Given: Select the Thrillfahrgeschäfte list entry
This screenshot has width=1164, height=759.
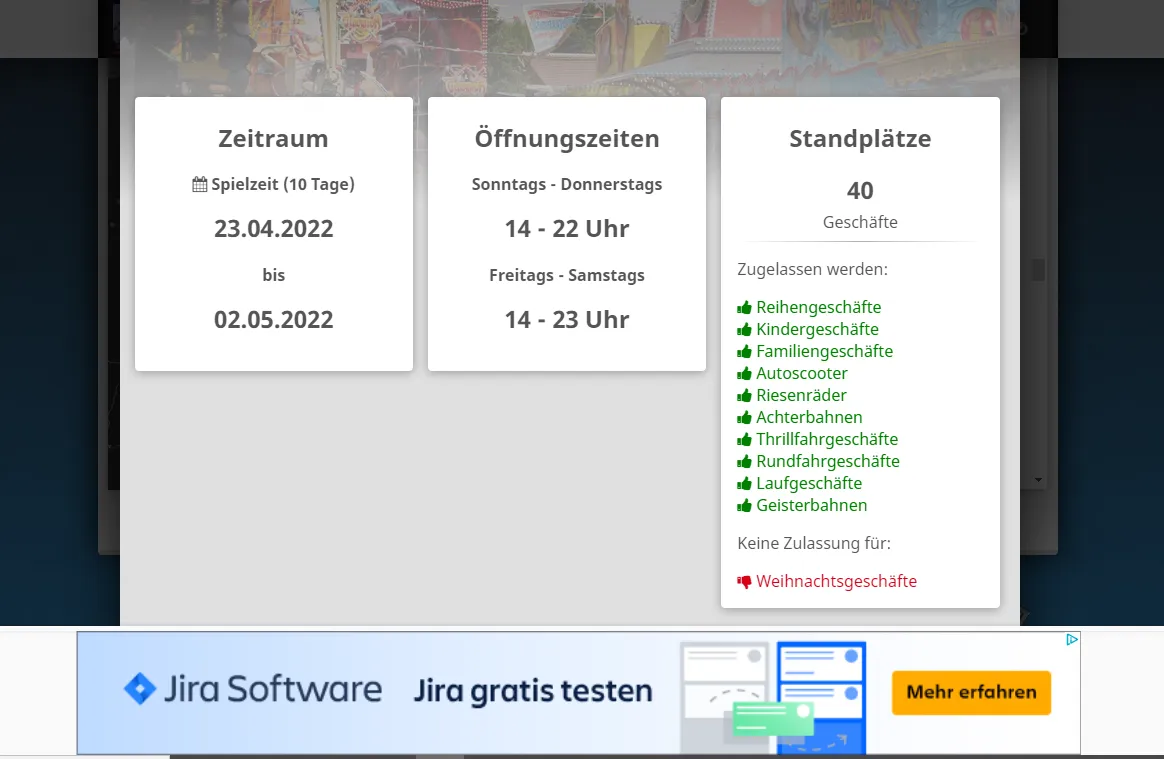Looking at the screenshot, I should click(826, 440).
